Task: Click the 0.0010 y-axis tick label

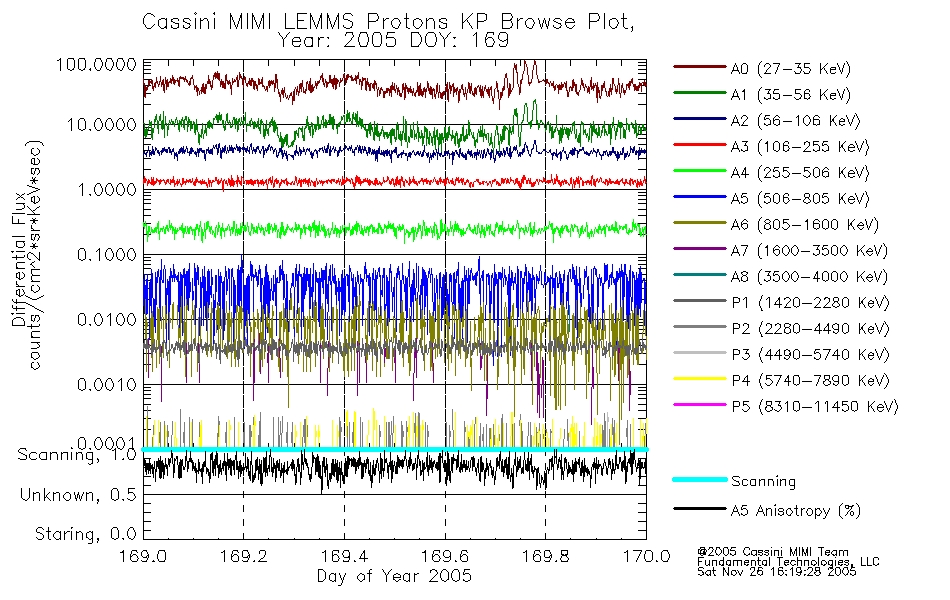Action: click(107, 384)
